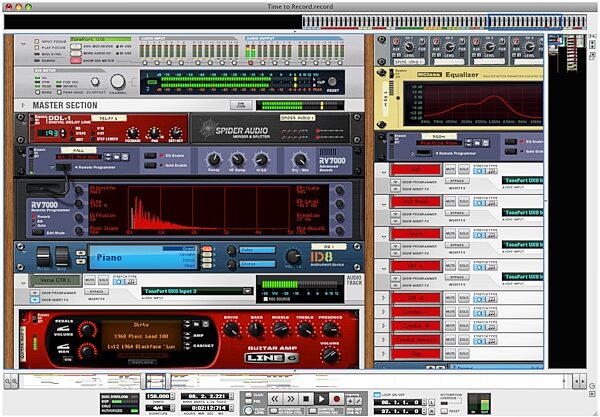Select the Amp model up/down selector

tap(187, 336)
